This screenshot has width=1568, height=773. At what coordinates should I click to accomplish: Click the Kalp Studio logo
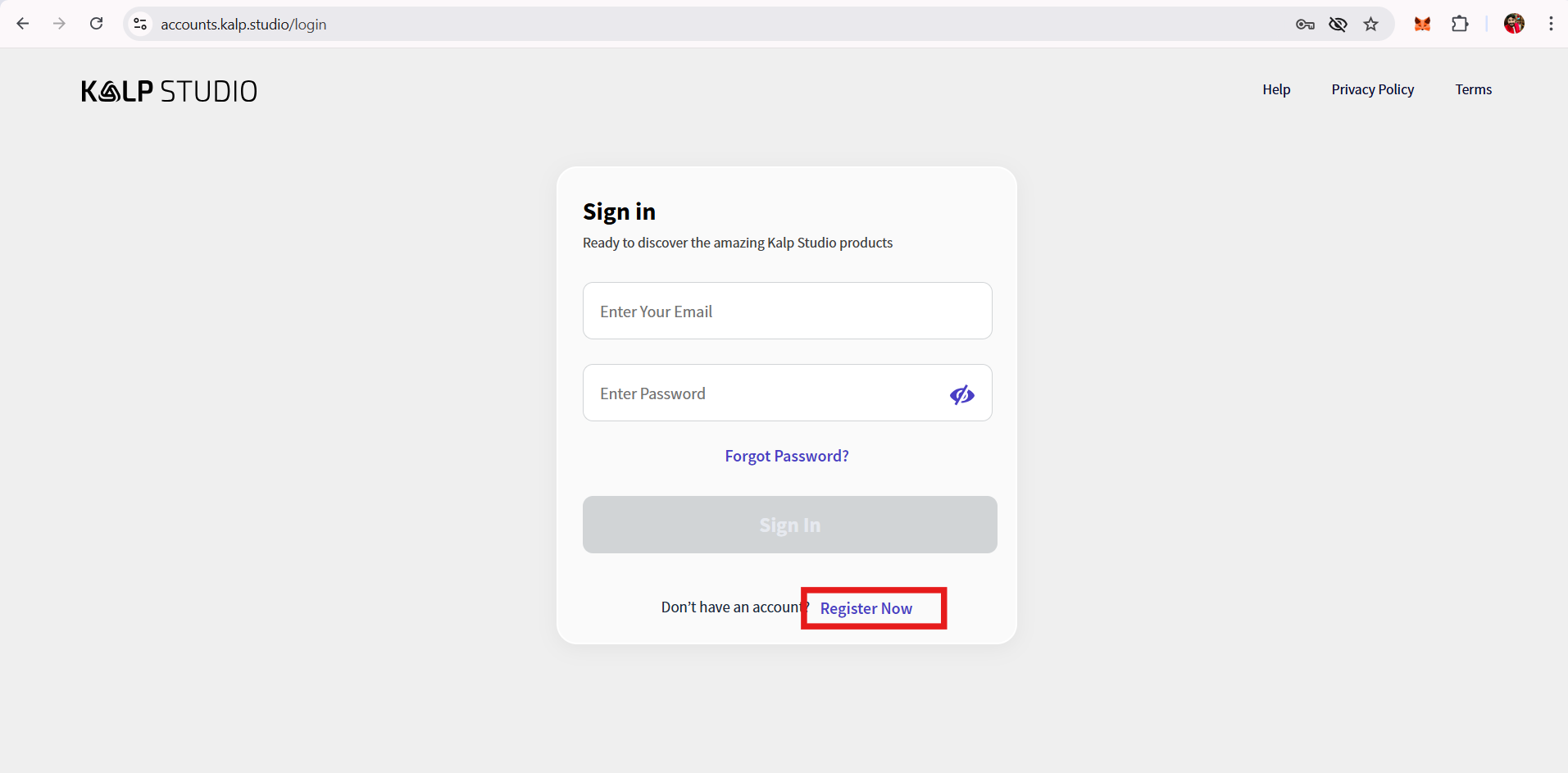[x=169, y=91]
